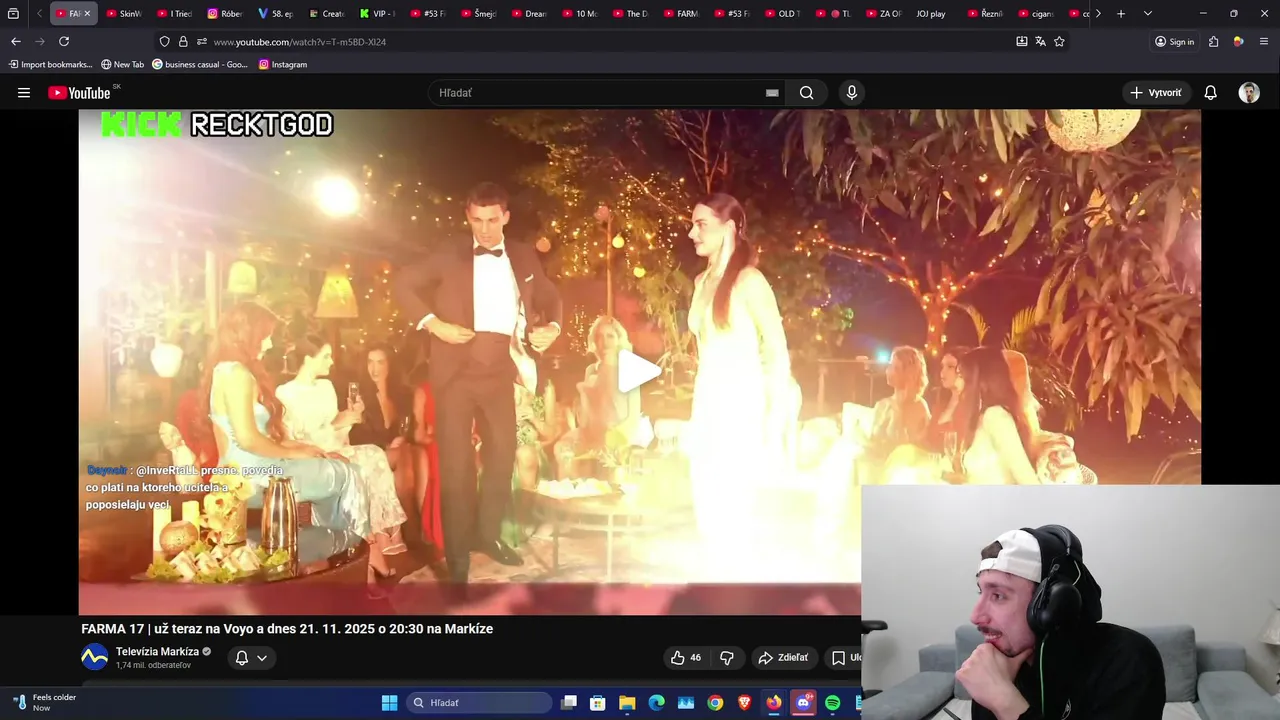
Task: Open tracking protection shield icon
Action: 164,41
